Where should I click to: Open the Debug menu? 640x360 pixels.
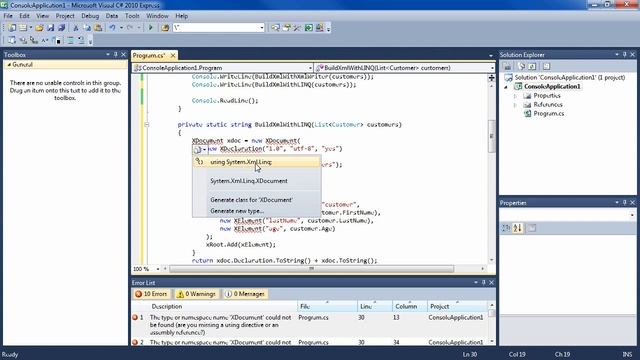[90, 16]
